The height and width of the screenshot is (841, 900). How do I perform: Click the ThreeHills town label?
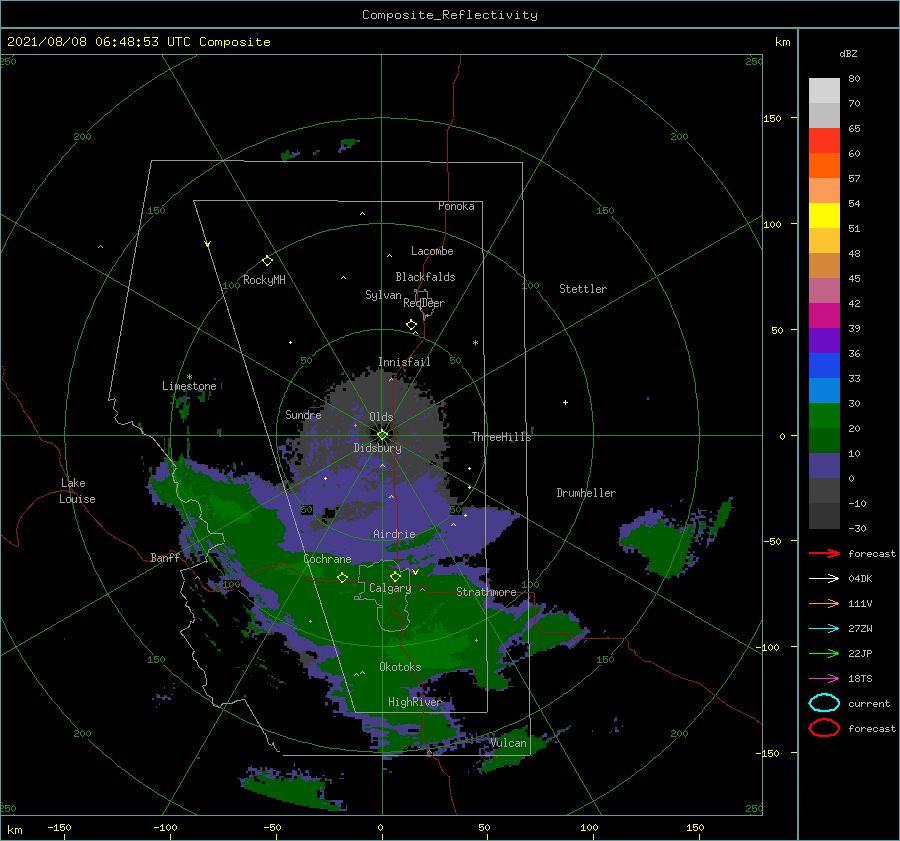501,437
